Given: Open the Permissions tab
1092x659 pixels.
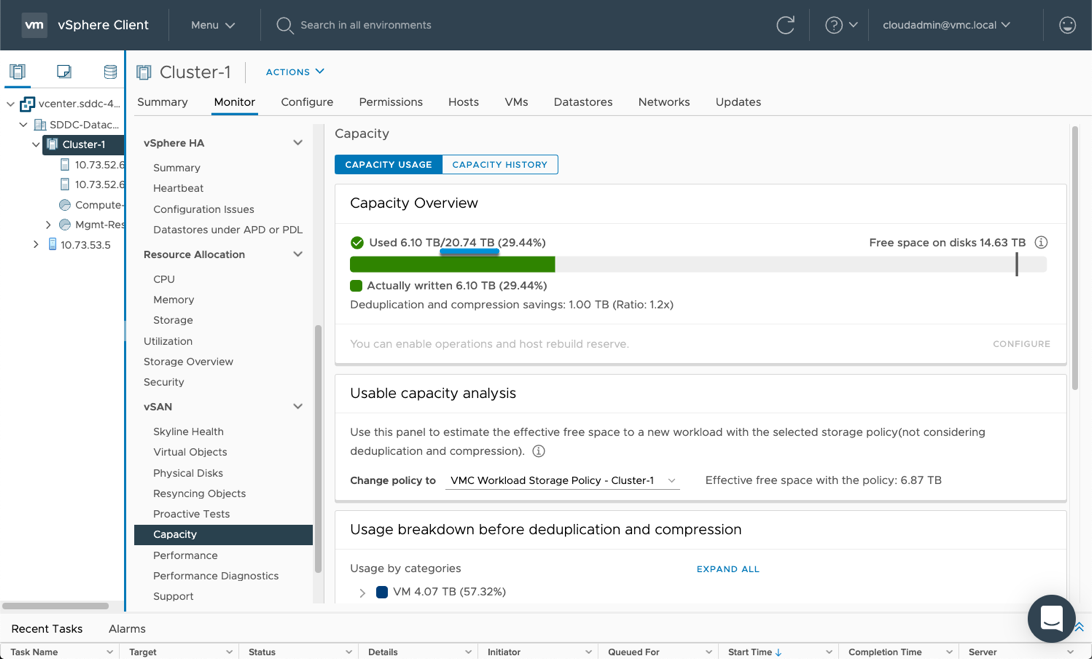Looking at the screenshot, I should [x=391, y=102].
